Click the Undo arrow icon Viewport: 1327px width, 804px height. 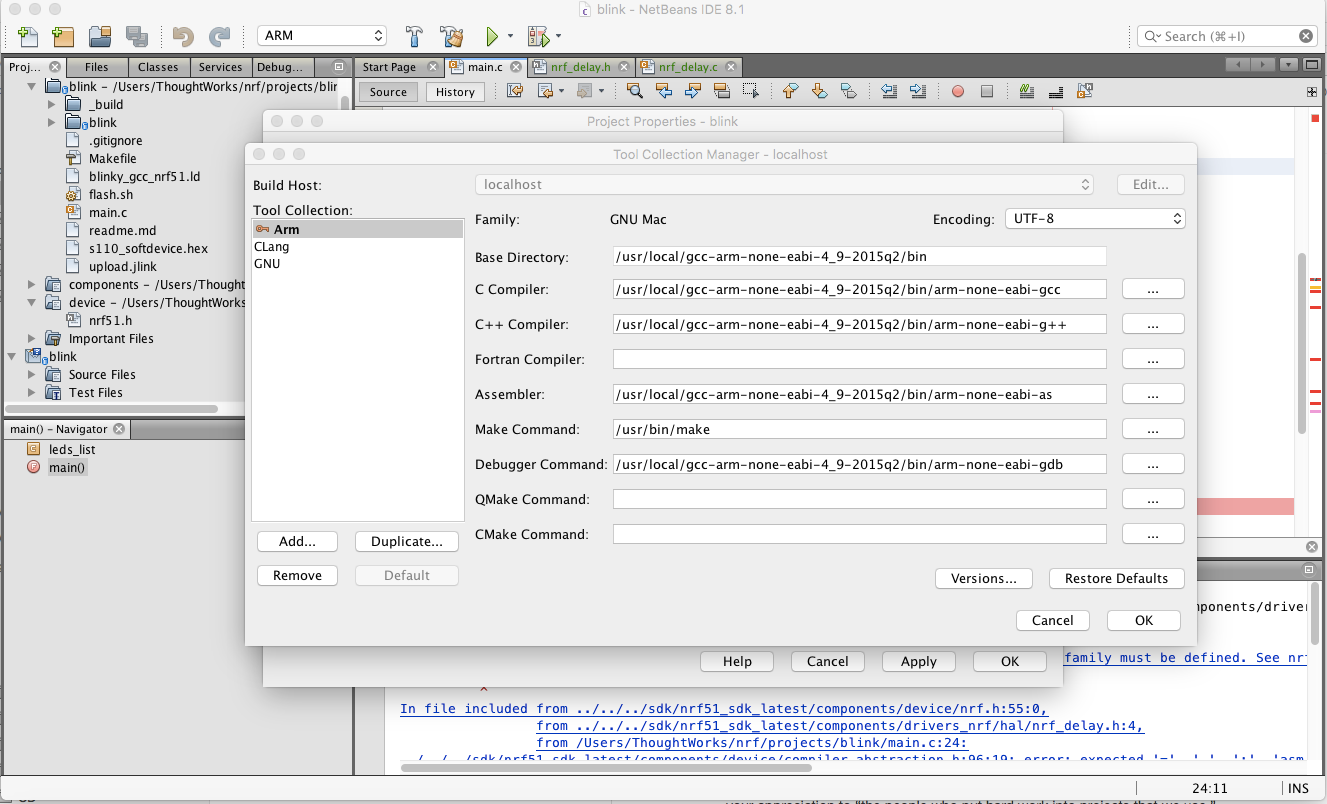point(183,36)
